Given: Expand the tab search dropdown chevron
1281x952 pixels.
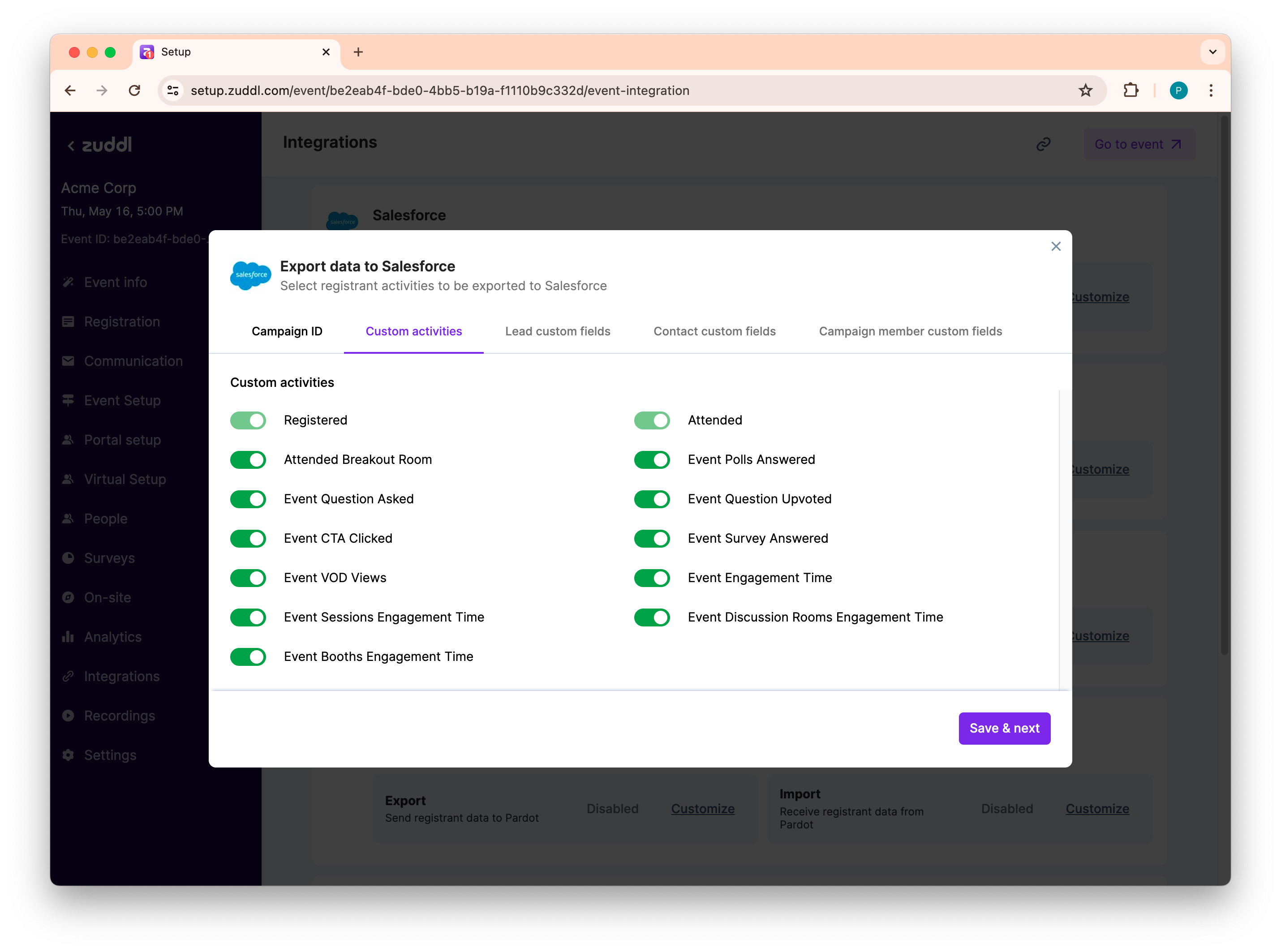Looking at the screenshot, I should point(1212,52).
